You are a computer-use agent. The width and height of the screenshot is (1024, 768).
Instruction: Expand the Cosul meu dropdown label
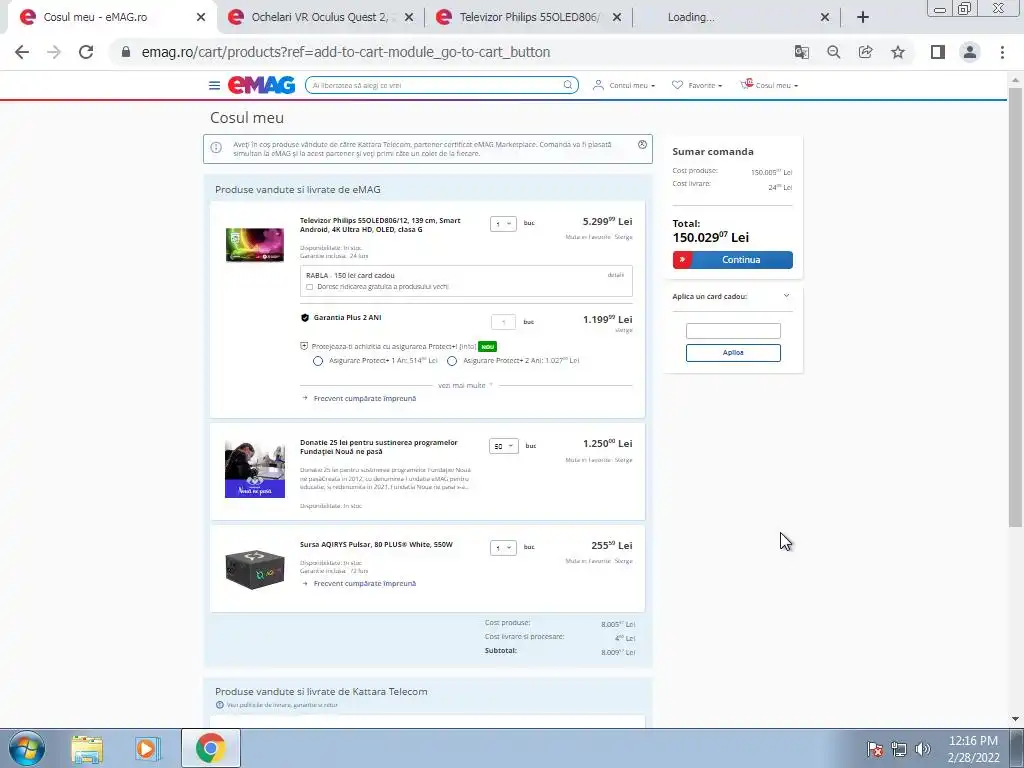tap(776, 86)
